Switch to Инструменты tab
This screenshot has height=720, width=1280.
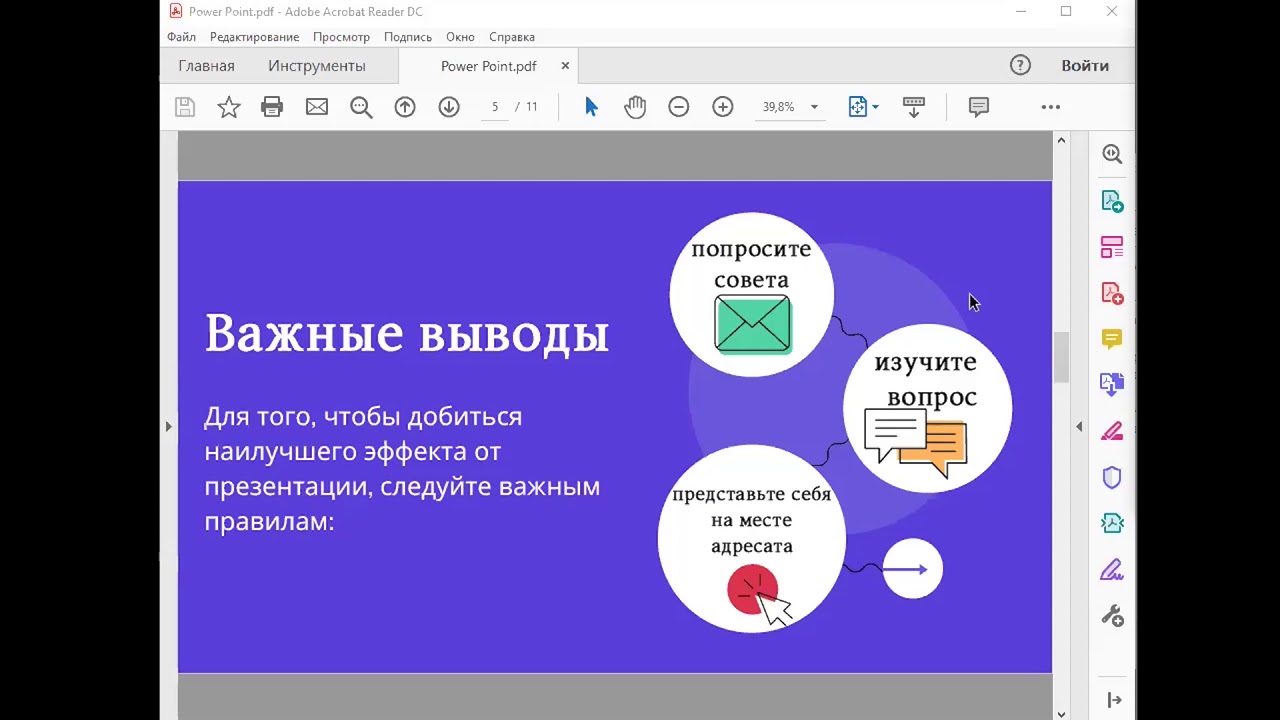(317, 66)
